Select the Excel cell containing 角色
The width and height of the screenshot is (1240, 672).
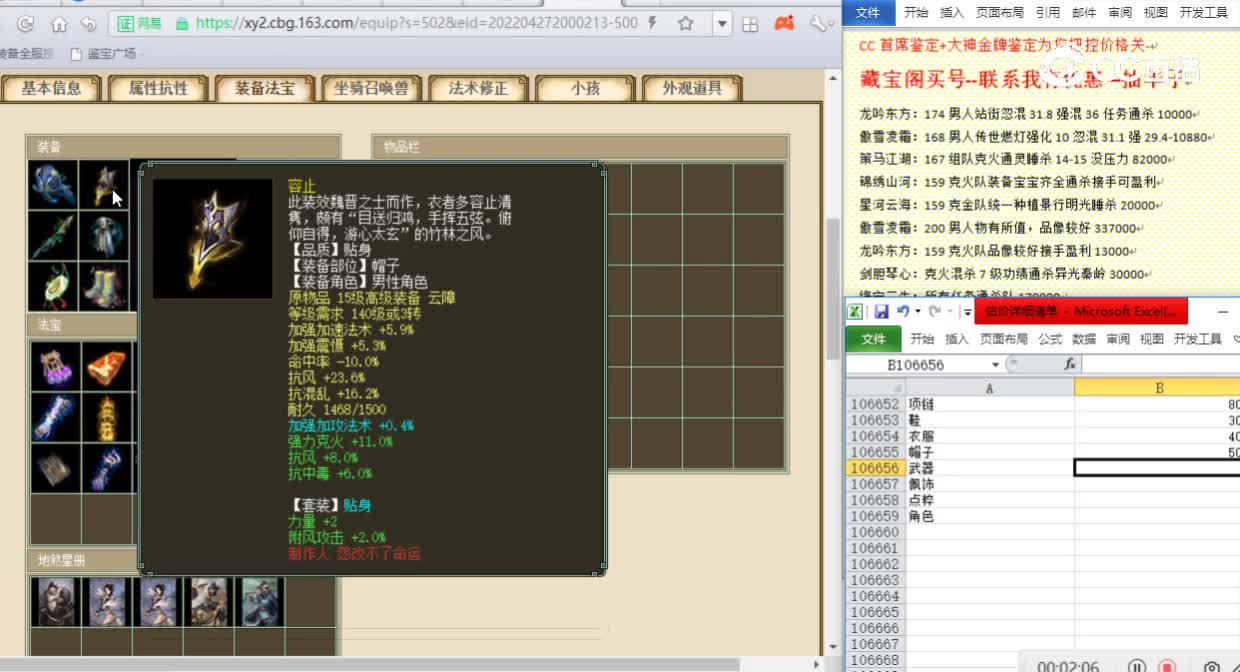[x=989, y=516]
